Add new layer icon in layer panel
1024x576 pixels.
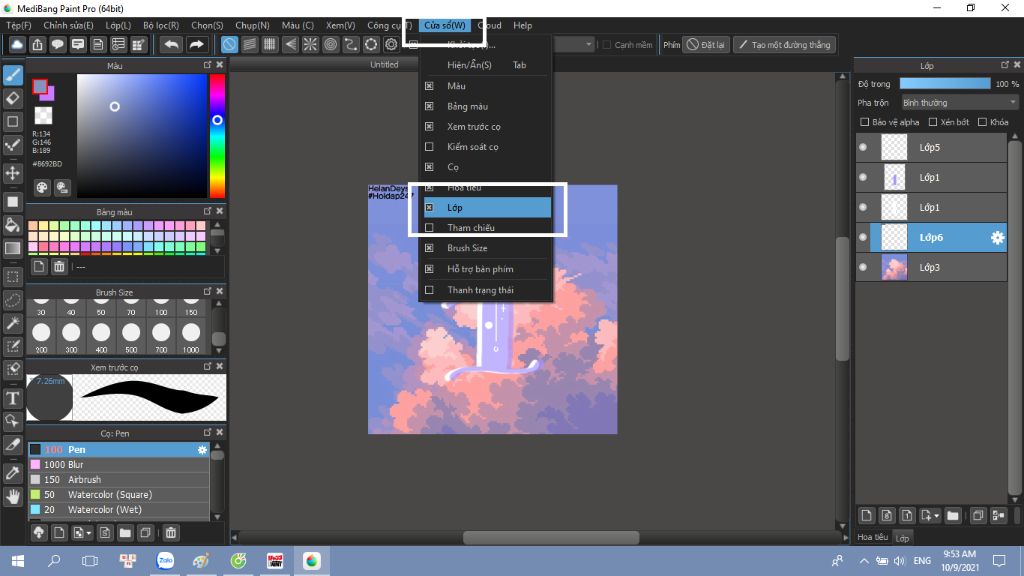pos(867,516)
